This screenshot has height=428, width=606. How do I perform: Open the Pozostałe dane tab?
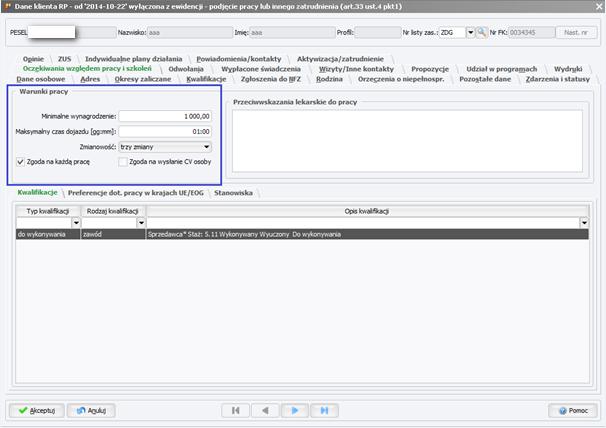pyautogui.click(x=485, y=79)
